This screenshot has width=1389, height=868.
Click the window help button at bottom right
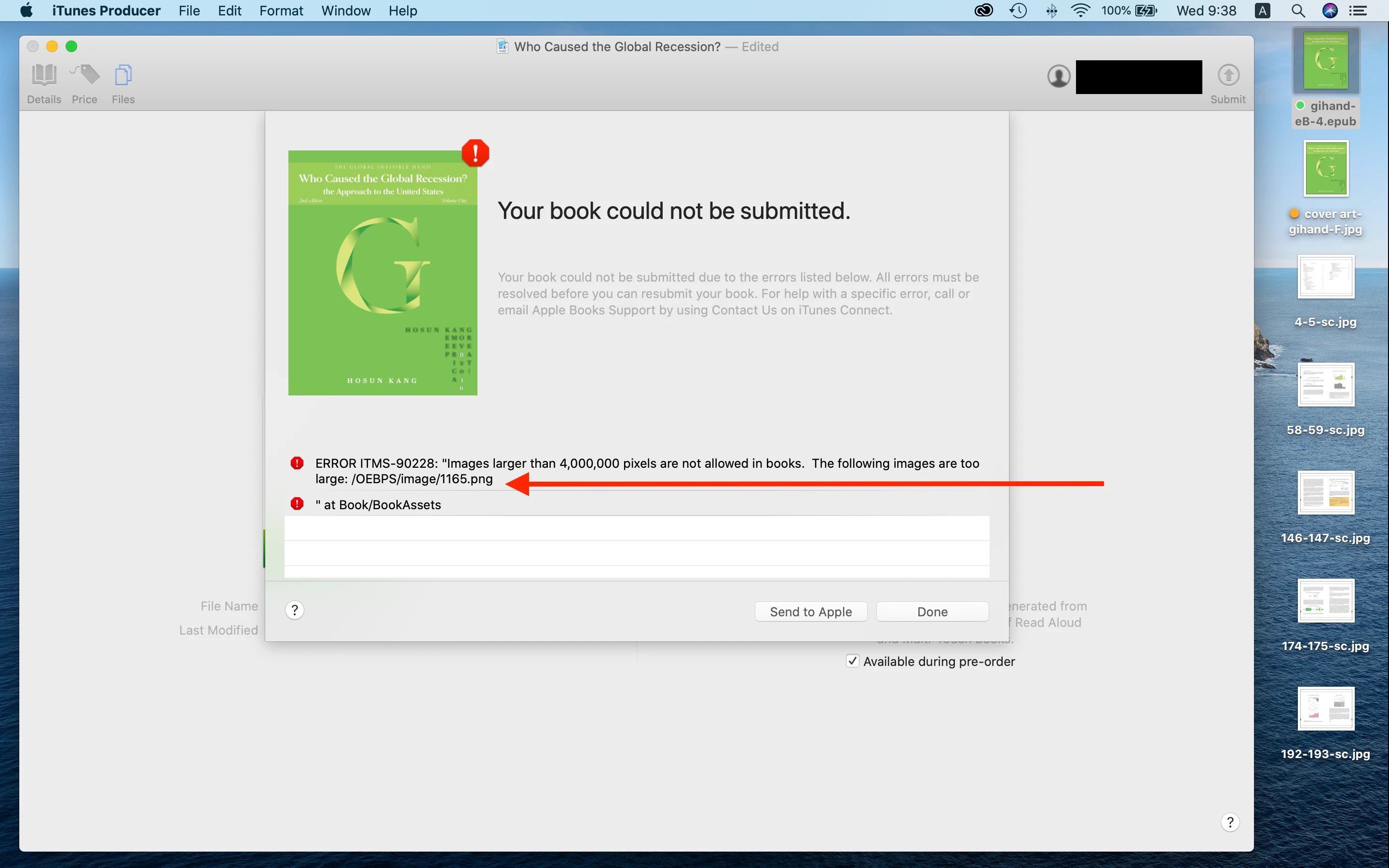coord(1229,822)
